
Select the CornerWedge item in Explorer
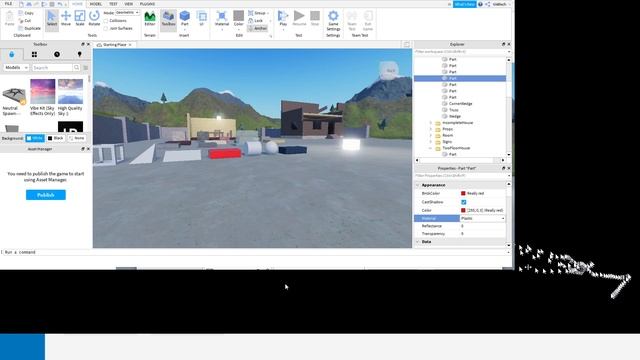(x=460, y=104)
